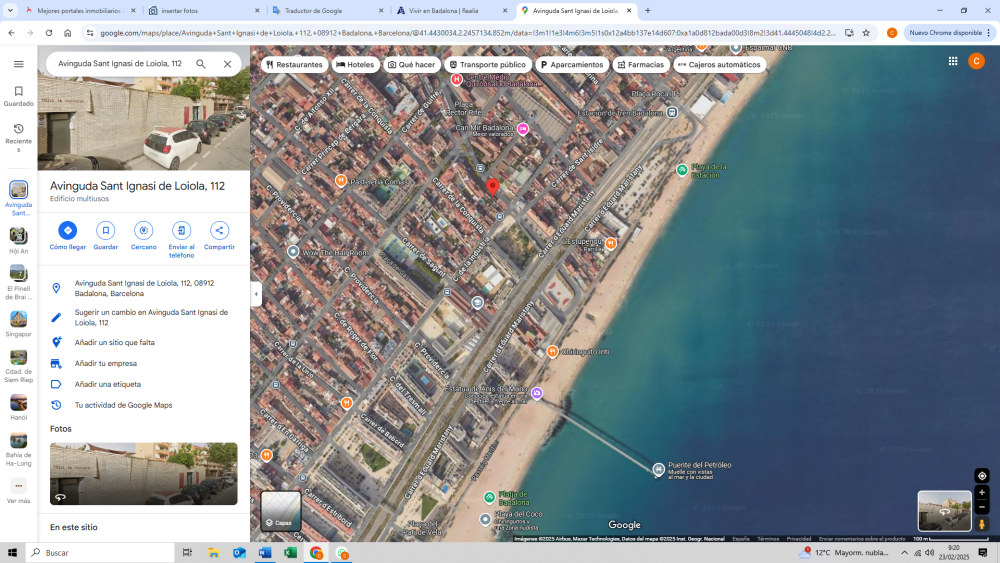Screen dimensions: 1000x563
Task: Click Guardar to save this place
Action: 106,236
